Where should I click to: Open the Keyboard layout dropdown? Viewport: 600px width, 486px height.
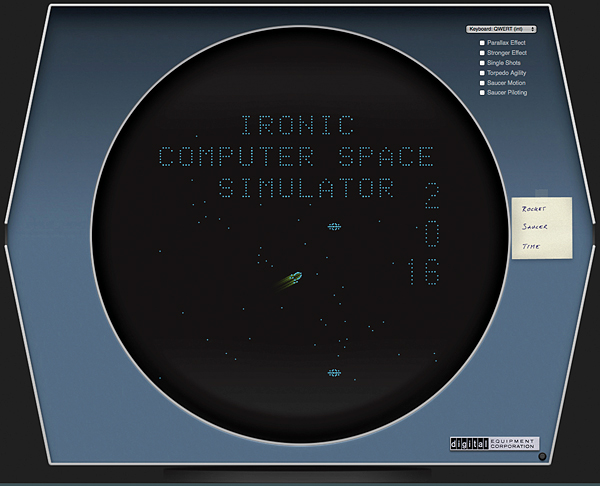coord(501,29)
